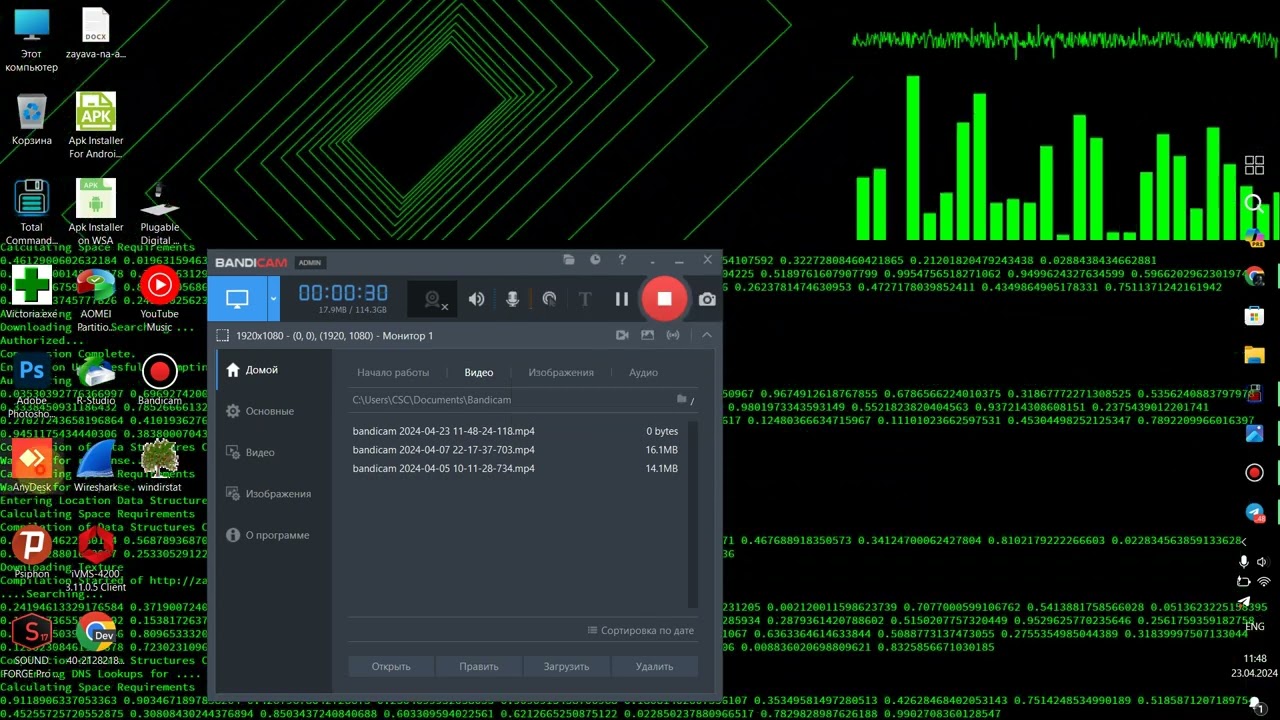
Task: Select bandicam 2024-04-05 10-11-28-734.mp4
Action: [515, 468]
